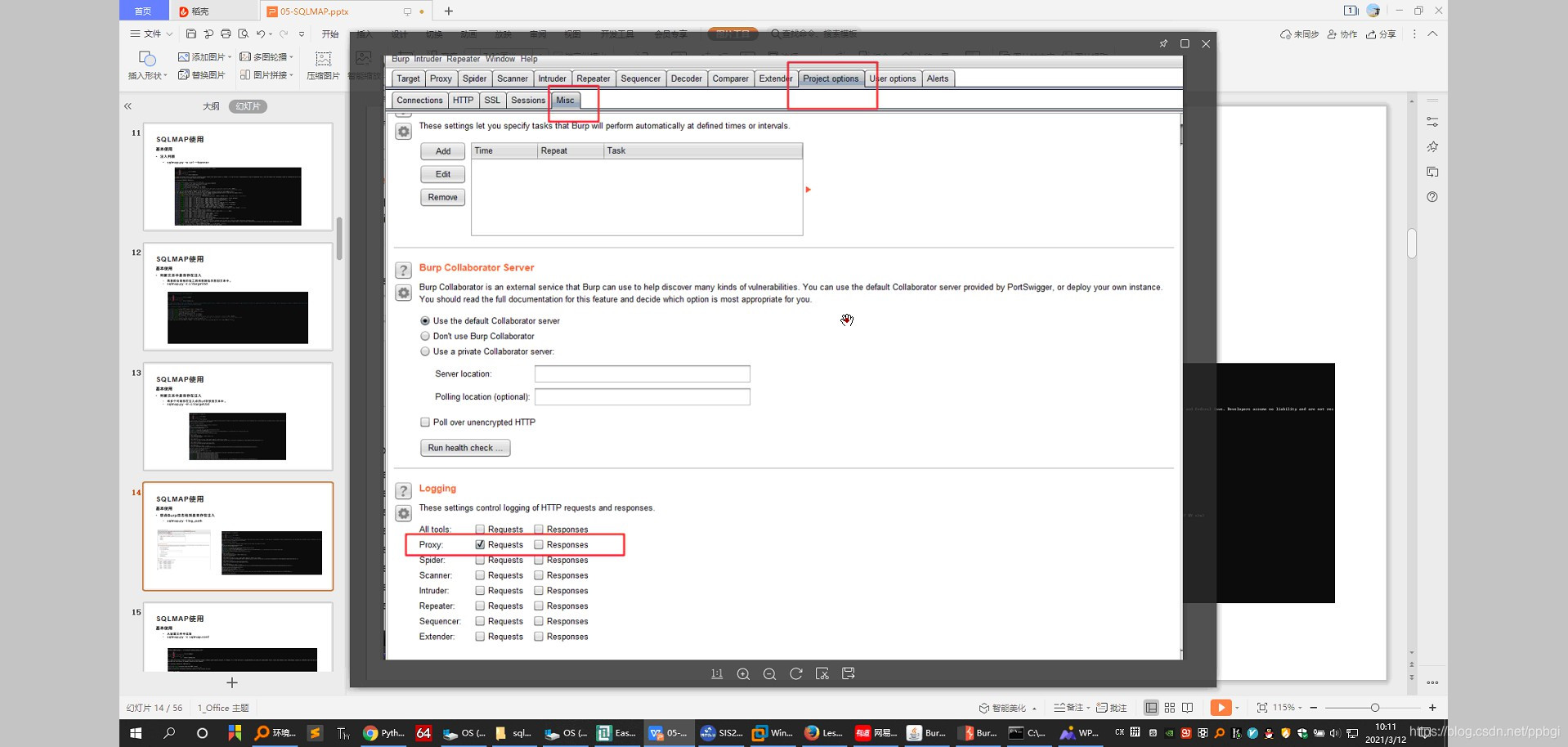This screenshot has height=747, width=1568.
Task: Click the '1_Office 主题' theme label
Action: click(223, 708)
